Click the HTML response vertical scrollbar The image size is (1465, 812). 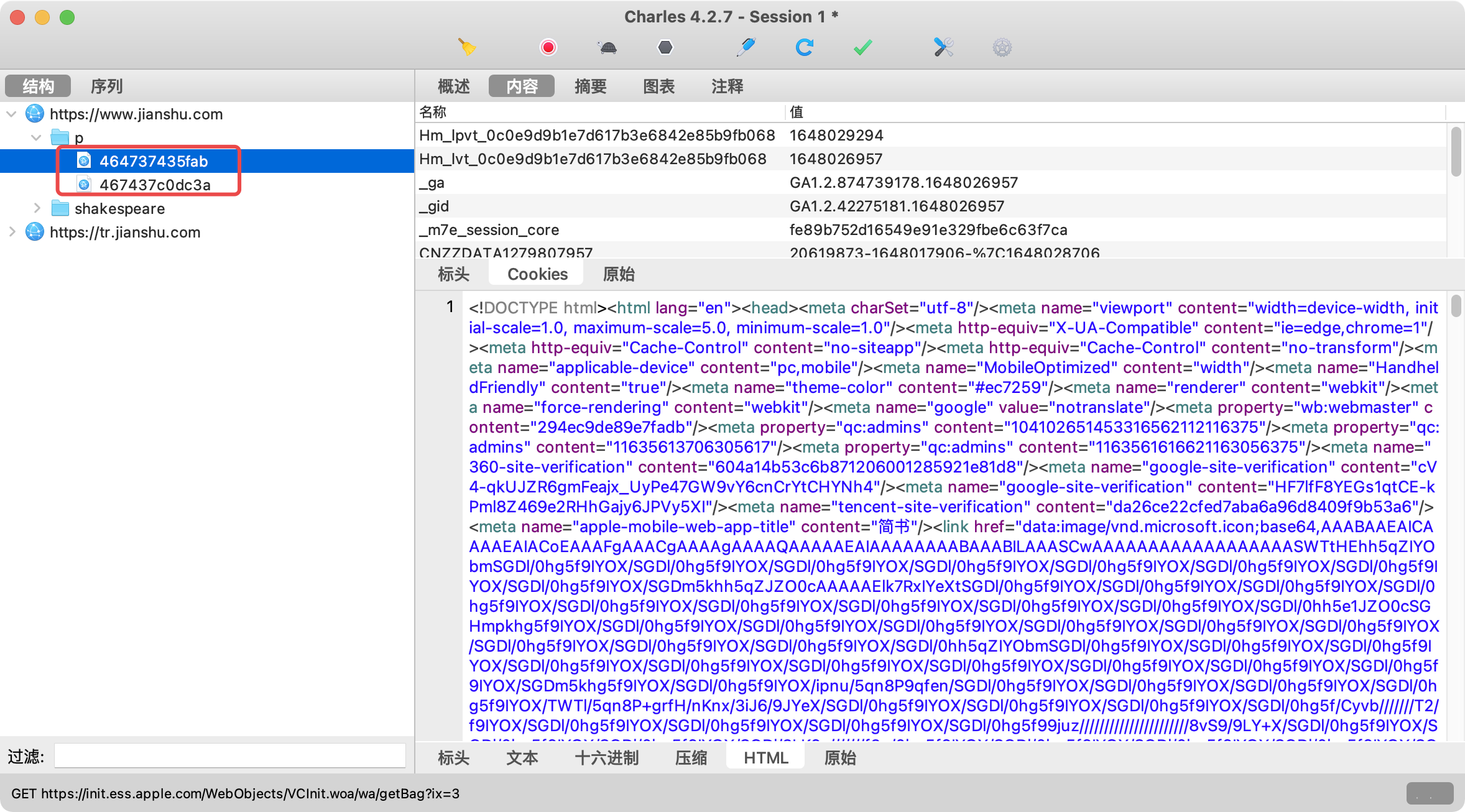1456,306
